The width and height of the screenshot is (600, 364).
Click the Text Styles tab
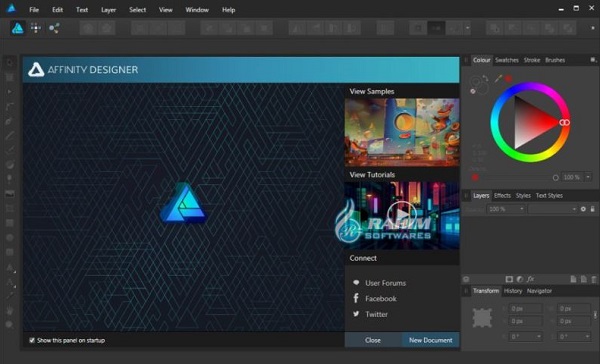point(549,196)
